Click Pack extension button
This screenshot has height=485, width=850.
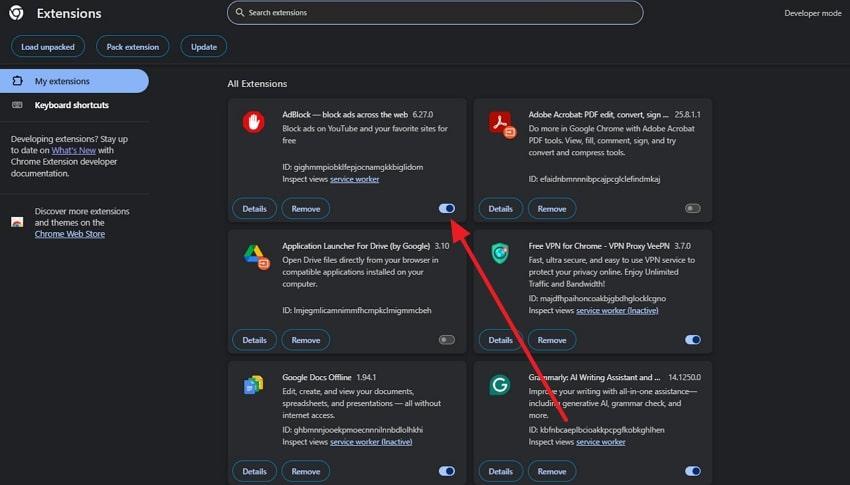(x=133, y=47)
